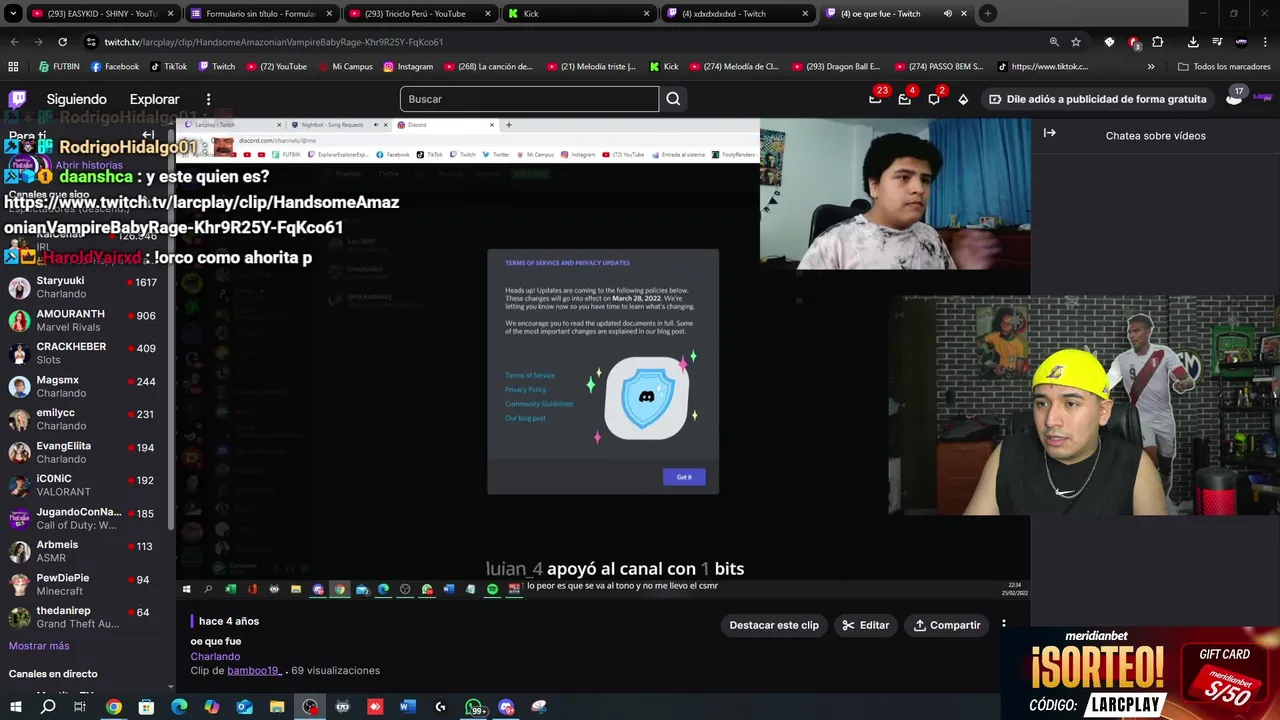Switch to the Triciclo Perú YouTube tab
The width and height of the screenshot is (1280, 720).
418,14
